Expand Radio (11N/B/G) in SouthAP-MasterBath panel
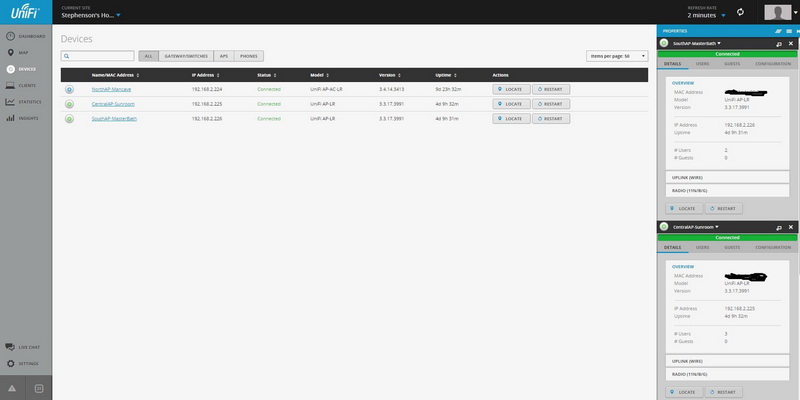Image resolution: width=800 pixels, height=400 pixels. click(x=728, y=190)
